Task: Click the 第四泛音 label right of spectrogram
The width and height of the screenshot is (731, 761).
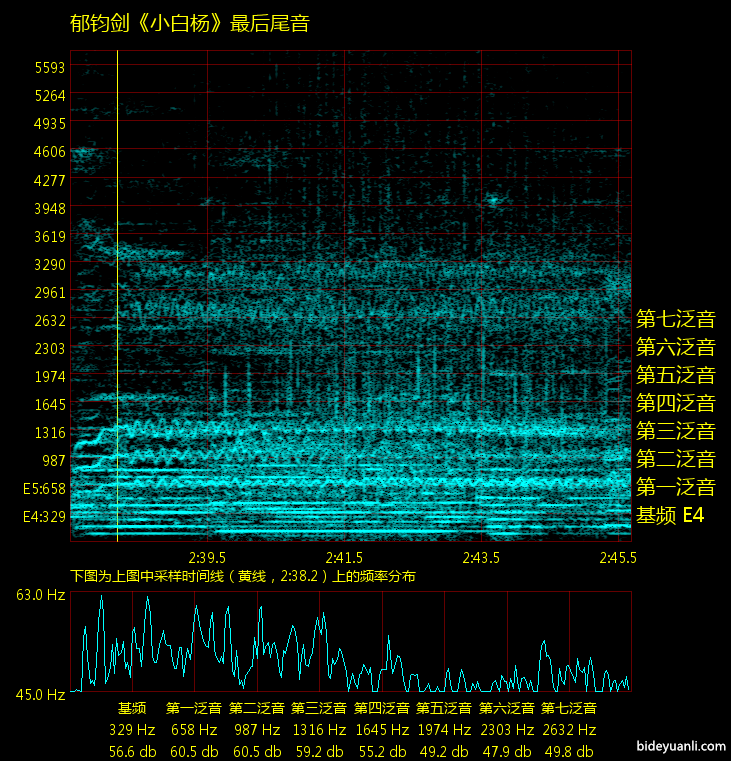Action: (676, 404)
